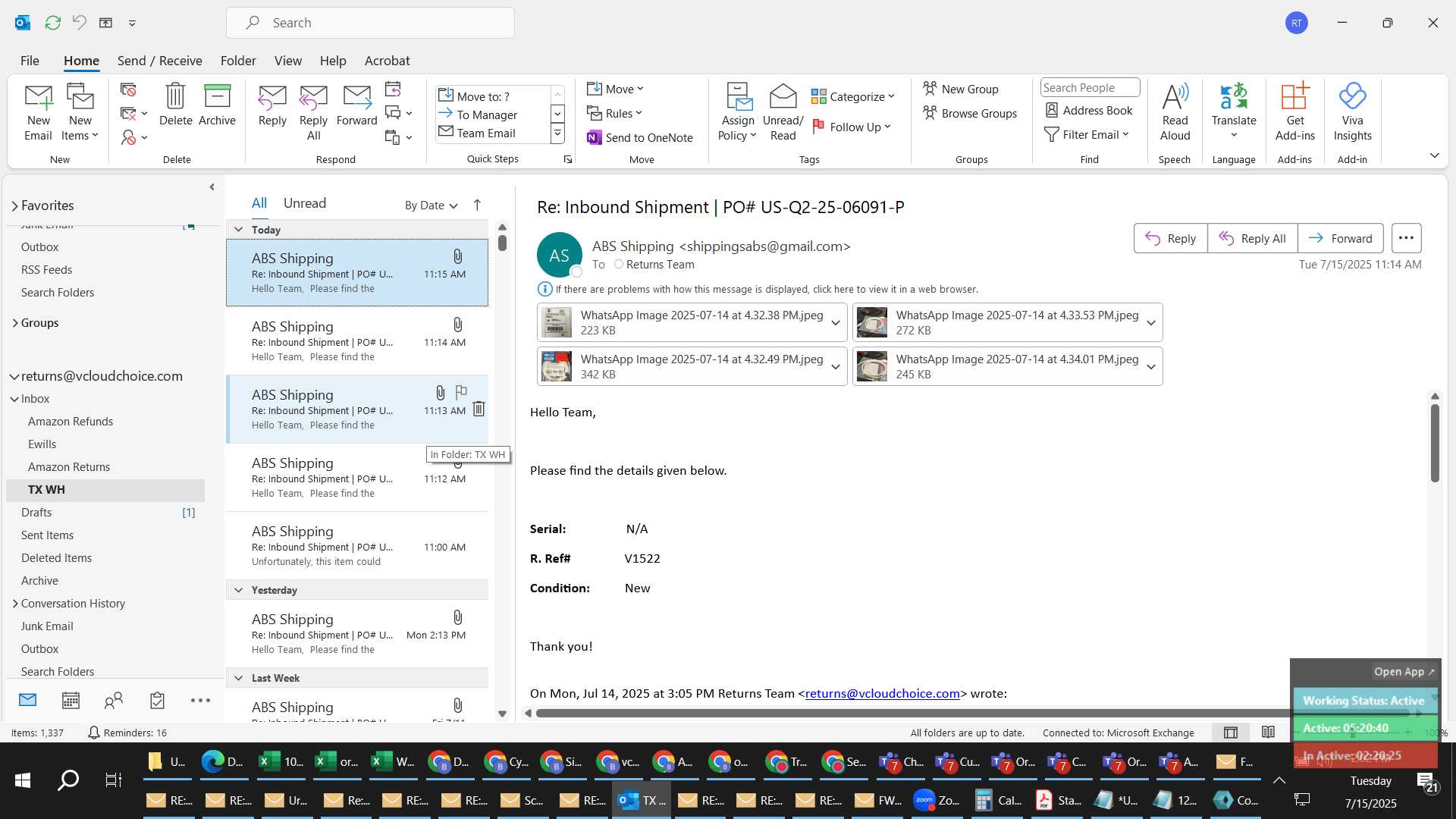Open the Folder tab

[x=238, y=61]
